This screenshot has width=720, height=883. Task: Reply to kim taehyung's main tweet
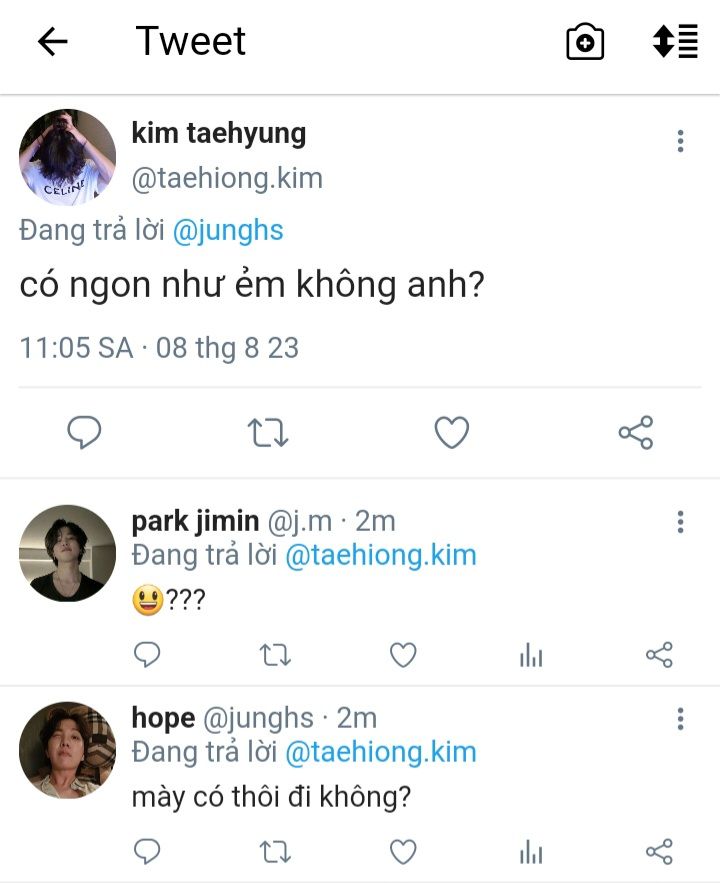coord(85,432)
